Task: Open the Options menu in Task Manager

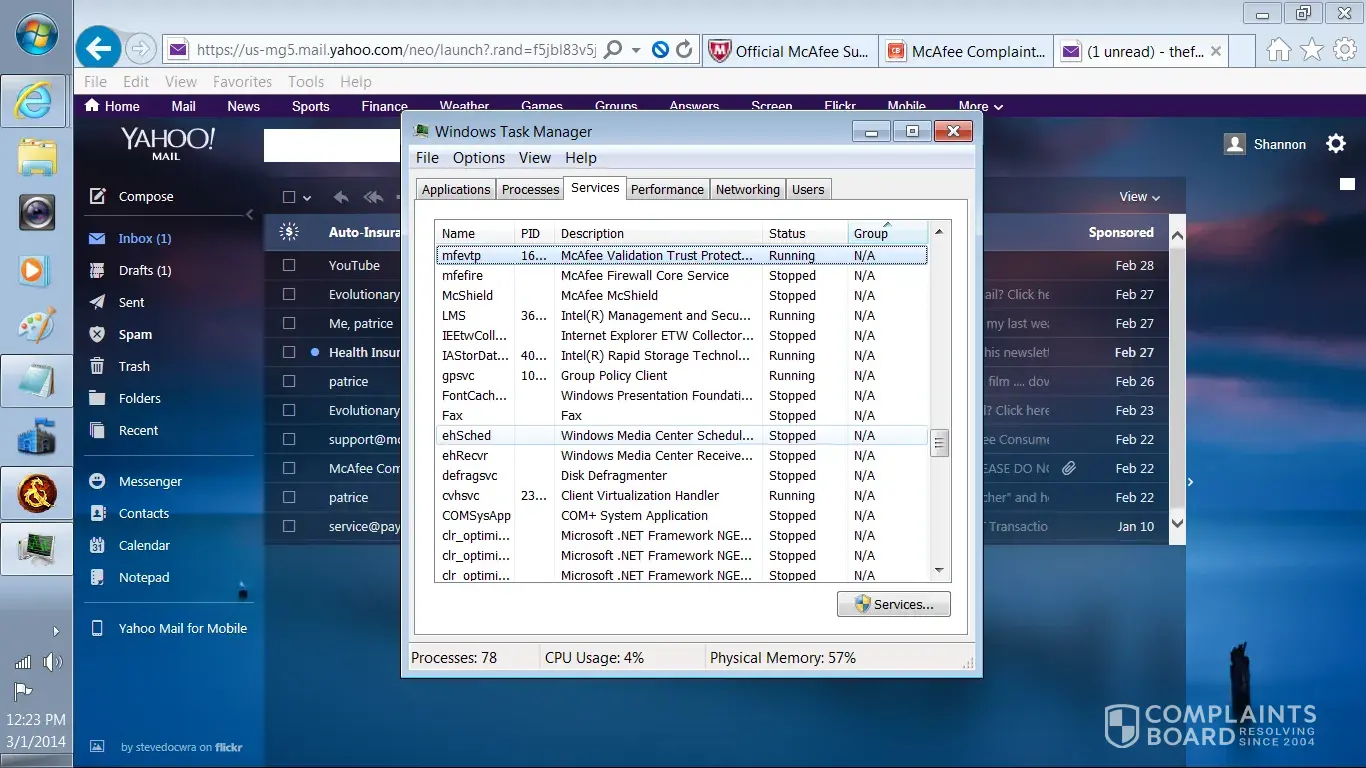Action: [x=478, y=158]
